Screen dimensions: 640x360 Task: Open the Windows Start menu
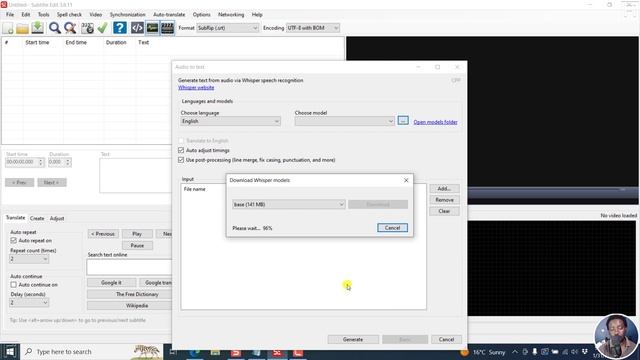click(x=10, y=351)
